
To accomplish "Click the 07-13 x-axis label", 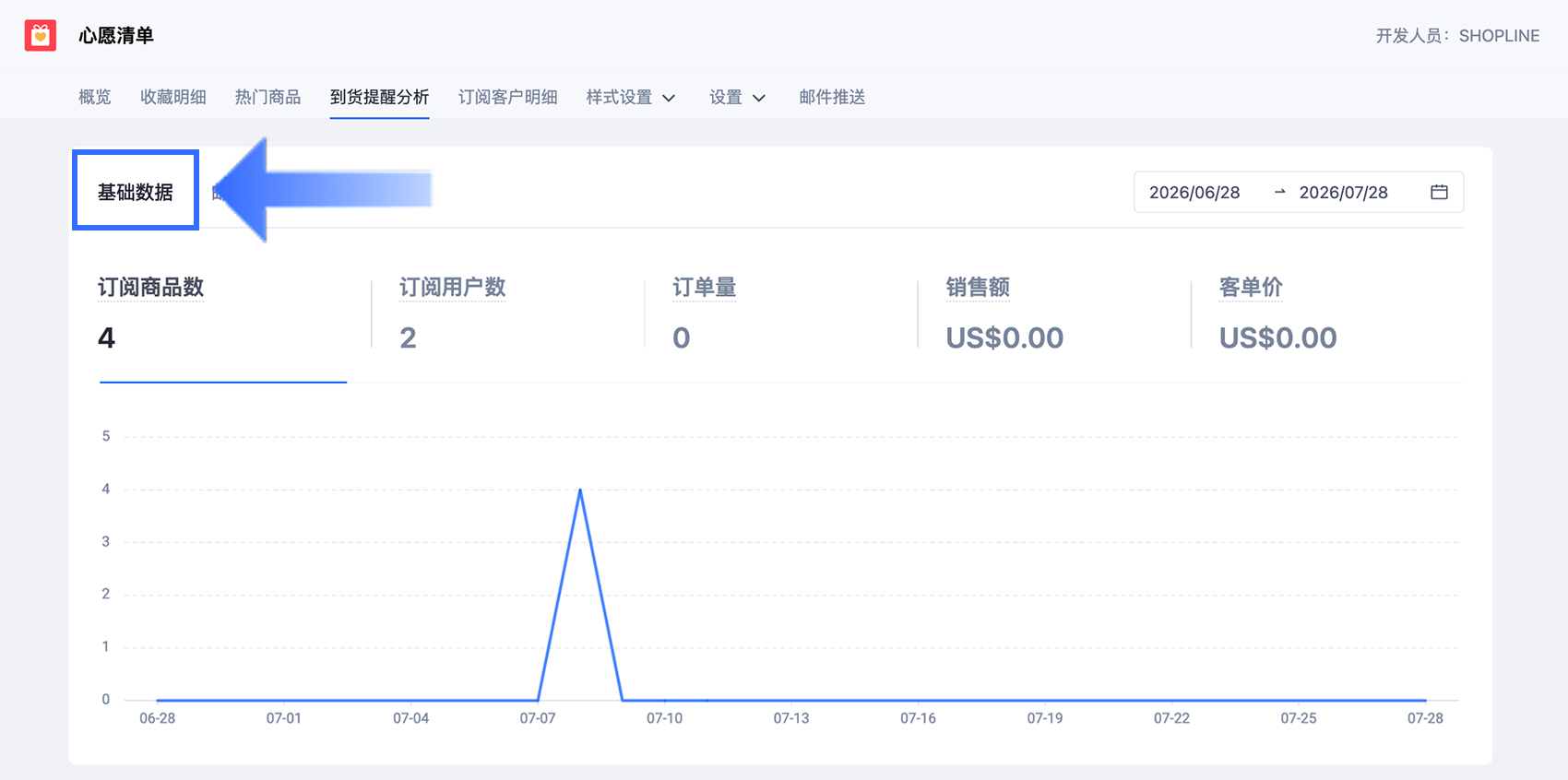I will 791,718.
